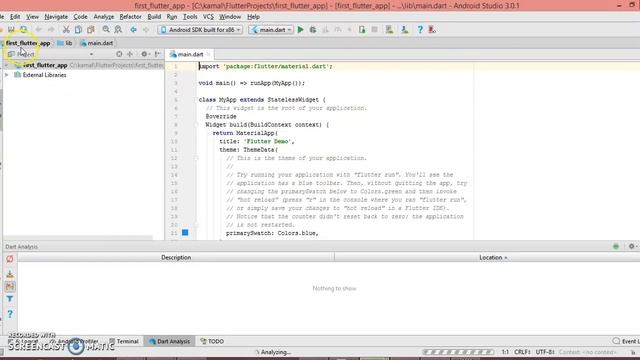Viewport: 640px width, 360px height.
Task: Open the Terminal tool window tab
Action: click(124, 341)
